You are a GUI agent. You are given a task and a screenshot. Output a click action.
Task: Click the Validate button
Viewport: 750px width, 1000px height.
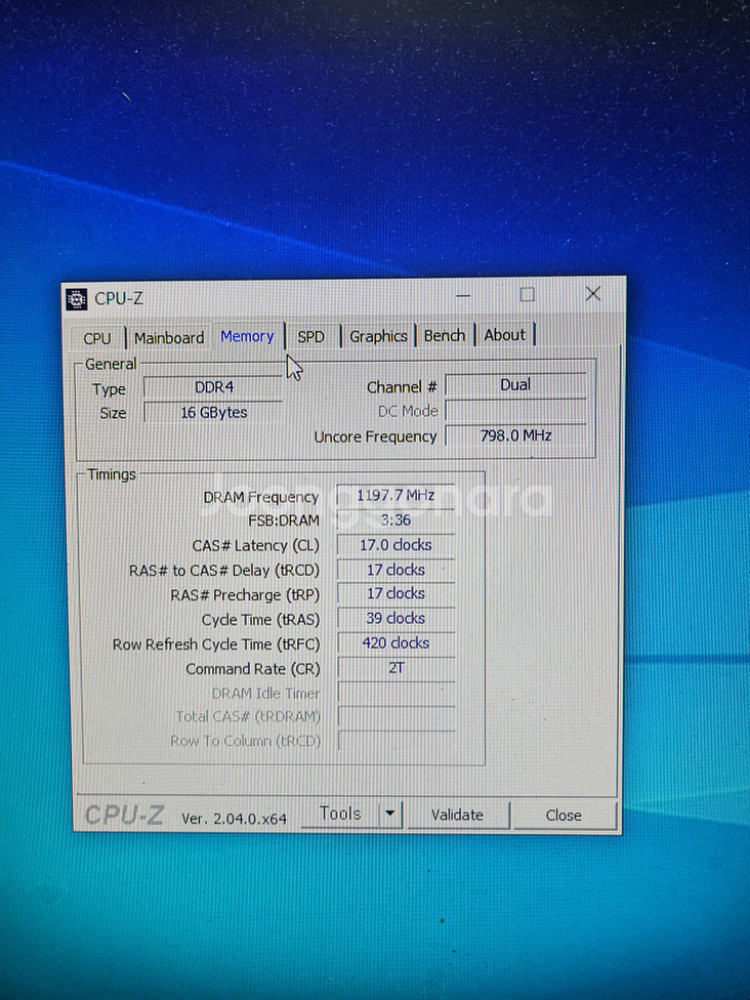pos(457,815)
